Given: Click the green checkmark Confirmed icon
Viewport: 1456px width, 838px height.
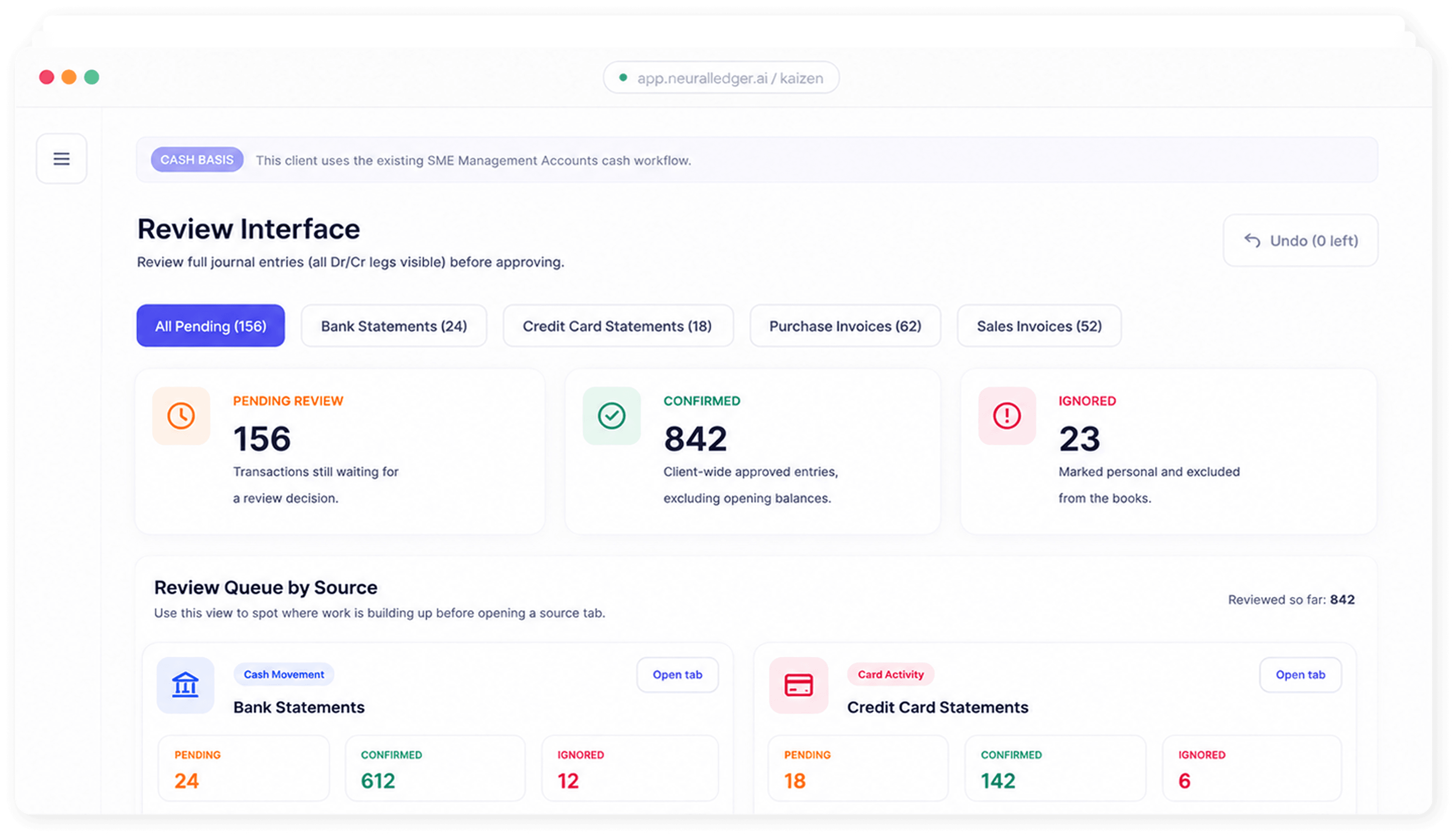Looking at the screenshot, I should [x=612, y=415].
